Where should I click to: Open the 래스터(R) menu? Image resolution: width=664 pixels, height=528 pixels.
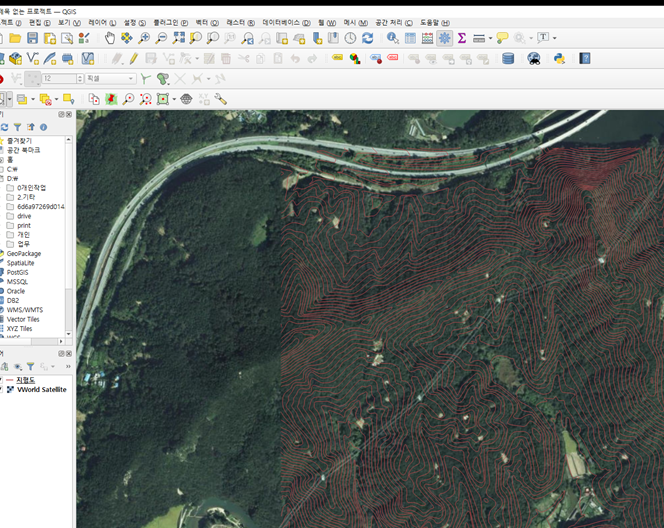(x=240, y=23)
